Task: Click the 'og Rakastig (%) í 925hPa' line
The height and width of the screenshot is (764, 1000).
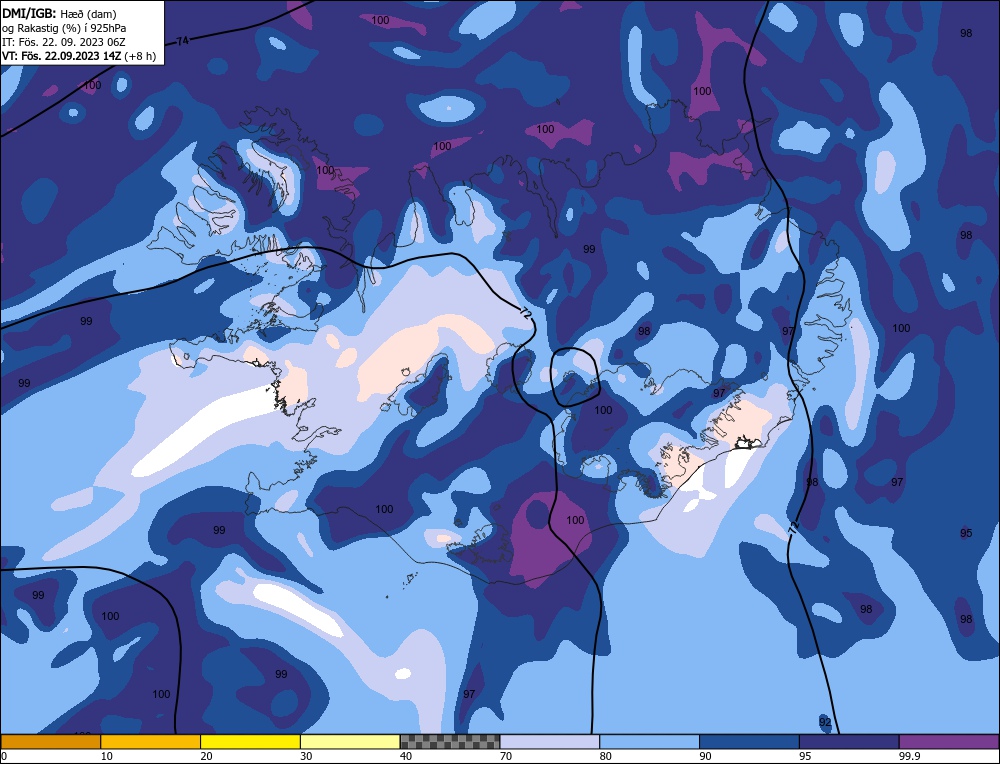Action: pos(64,27)
